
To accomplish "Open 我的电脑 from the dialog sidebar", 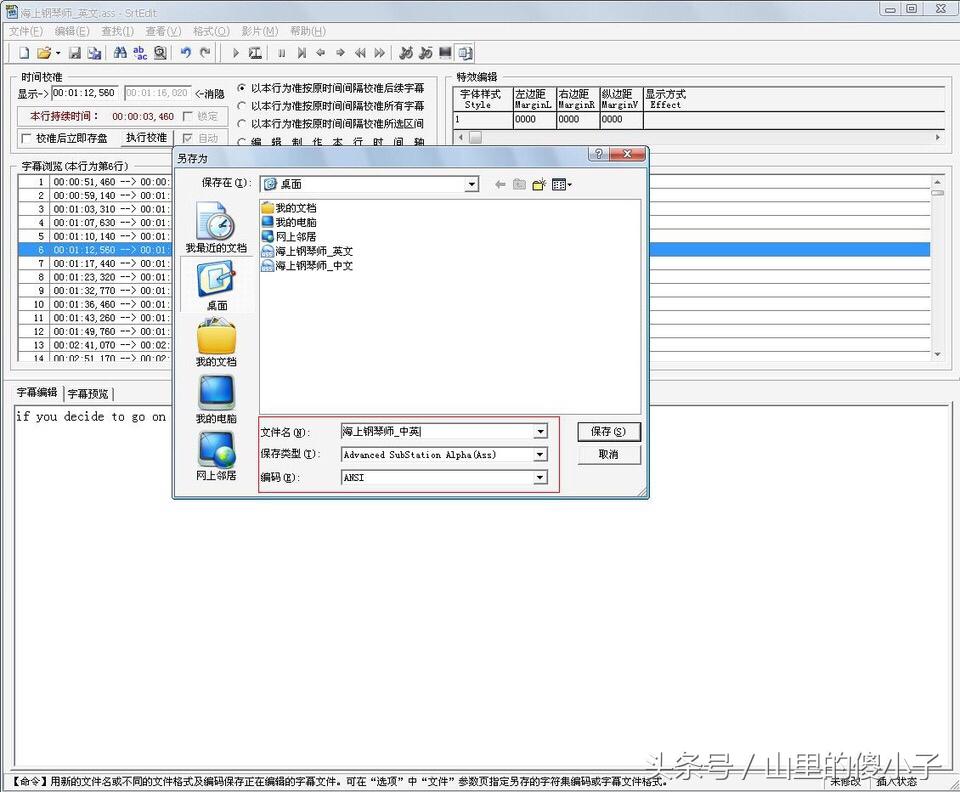I will coord(215,399).
